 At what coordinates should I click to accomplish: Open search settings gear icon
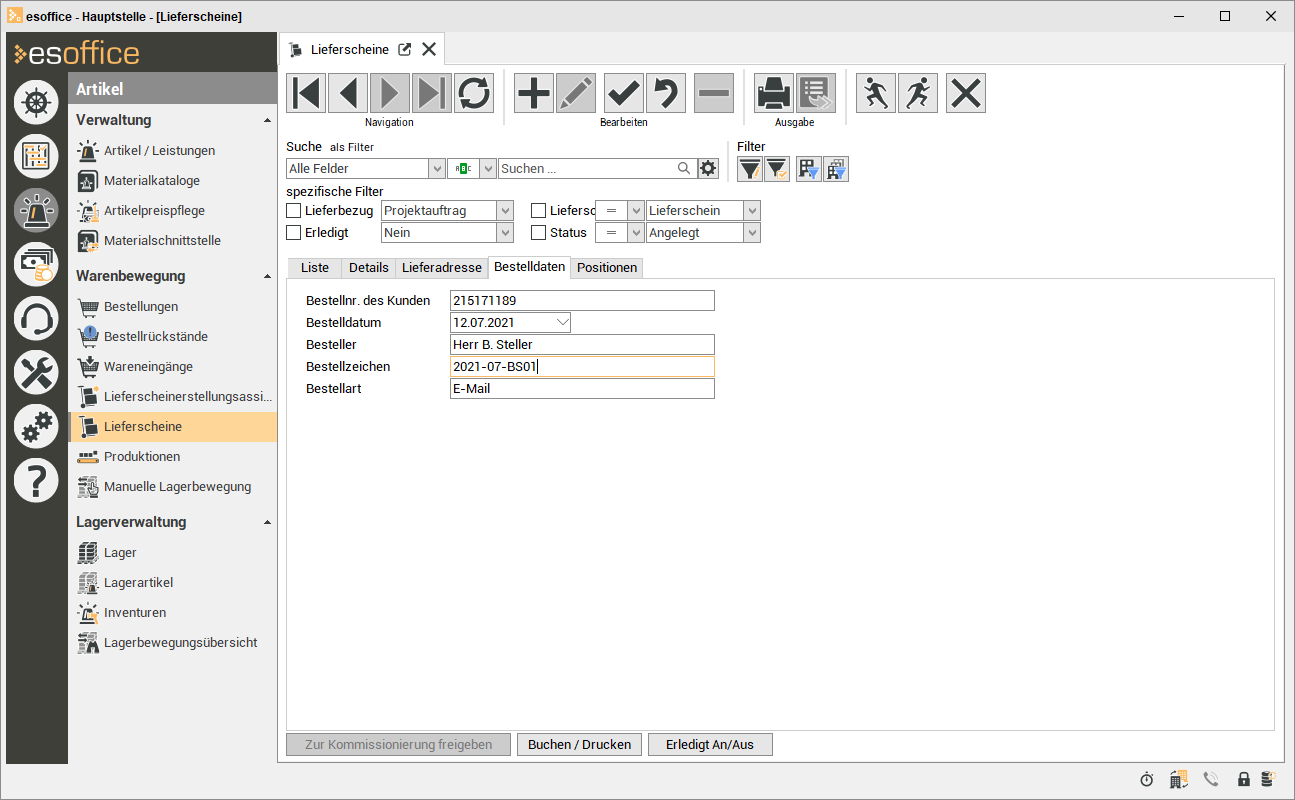tap(709, 168)
